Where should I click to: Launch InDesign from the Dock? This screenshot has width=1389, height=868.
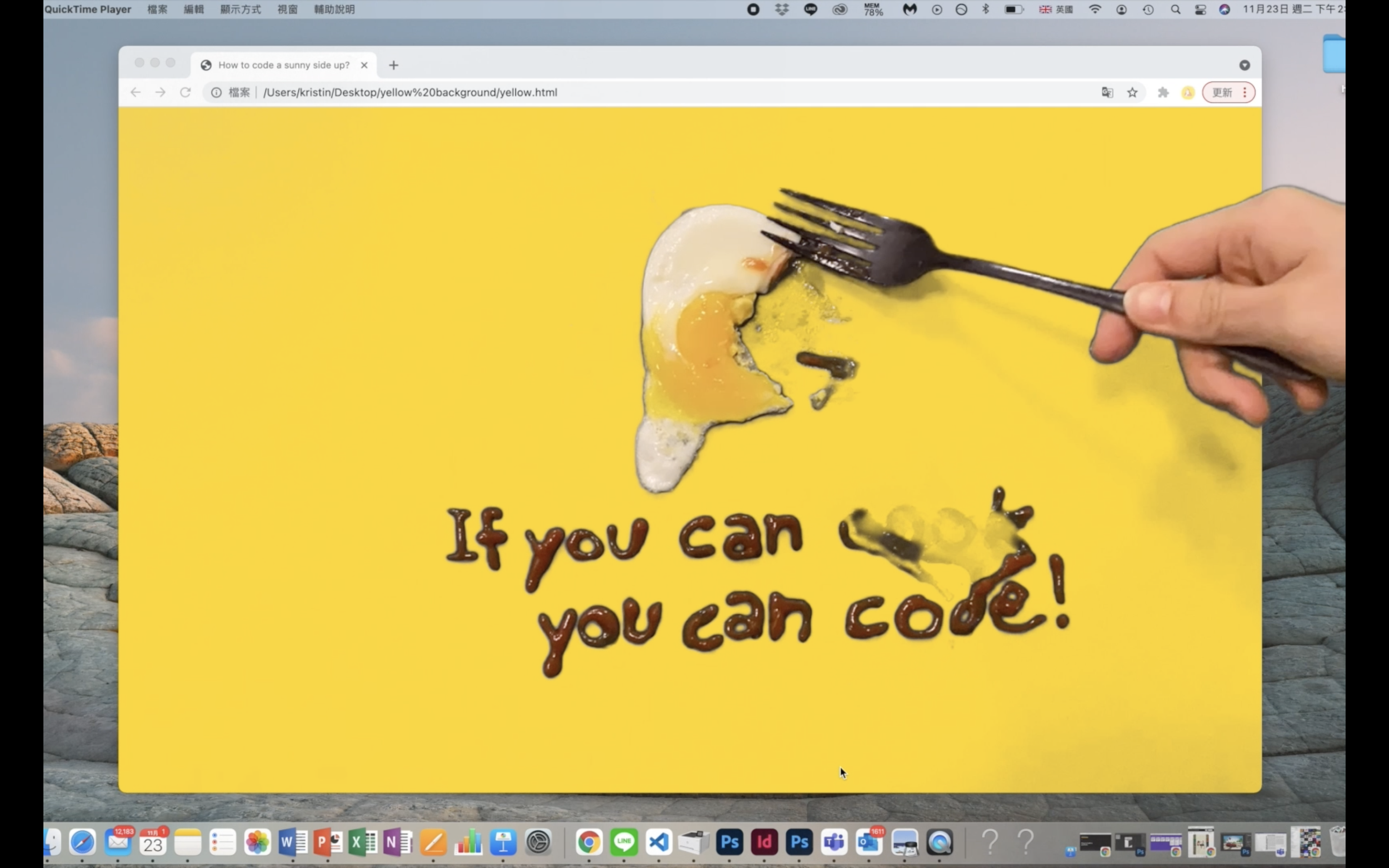pos(765,842)
